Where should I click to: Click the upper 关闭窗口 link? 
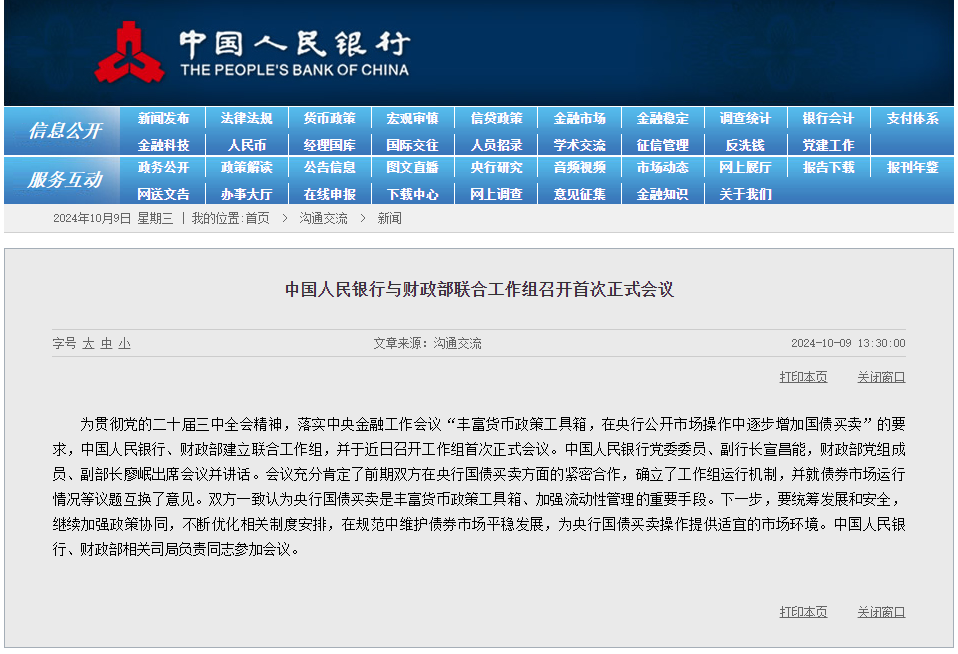[x=881, y=377]
